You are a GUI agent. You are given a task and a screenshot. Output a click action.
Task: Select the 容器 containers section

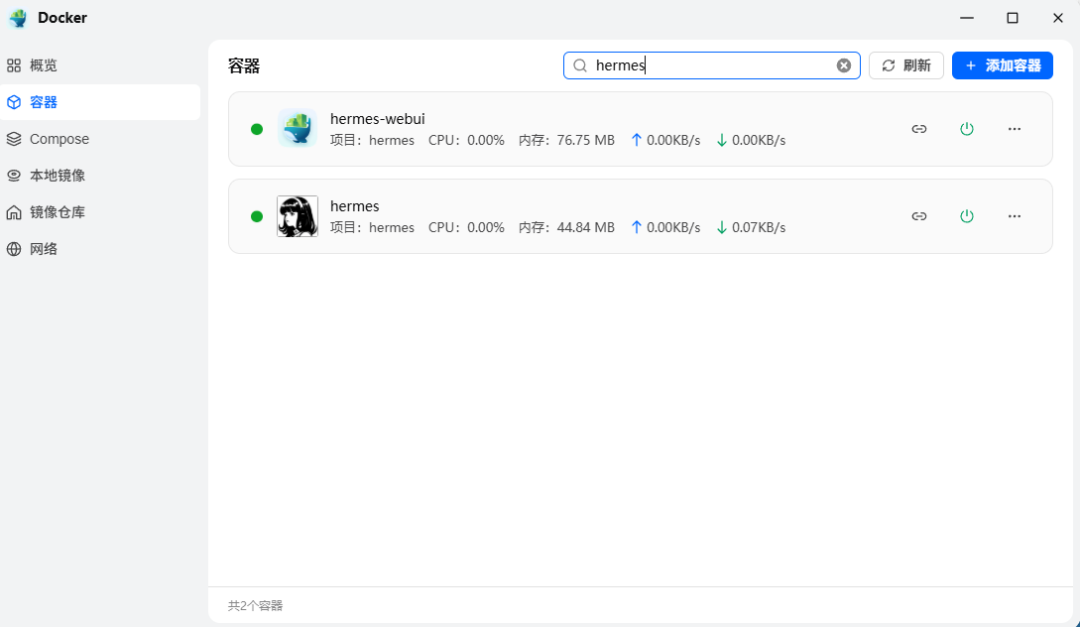click(x=44, y=101)
